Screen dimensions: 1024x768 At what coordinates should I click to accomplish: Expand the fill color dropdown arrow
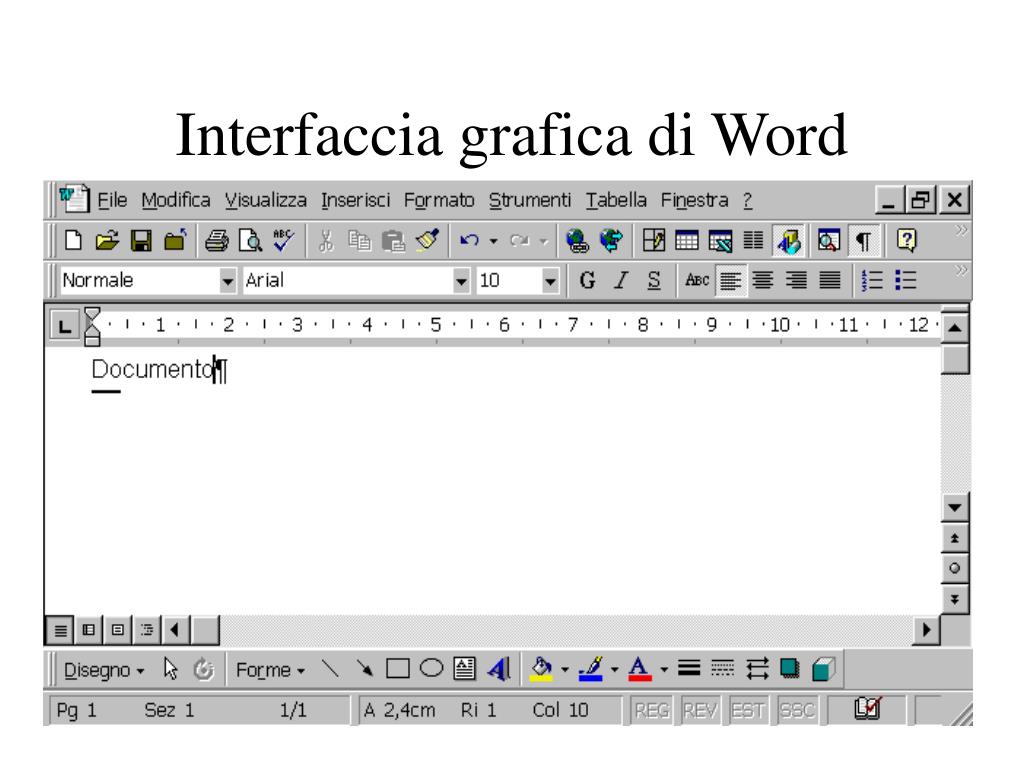(565, 669)
